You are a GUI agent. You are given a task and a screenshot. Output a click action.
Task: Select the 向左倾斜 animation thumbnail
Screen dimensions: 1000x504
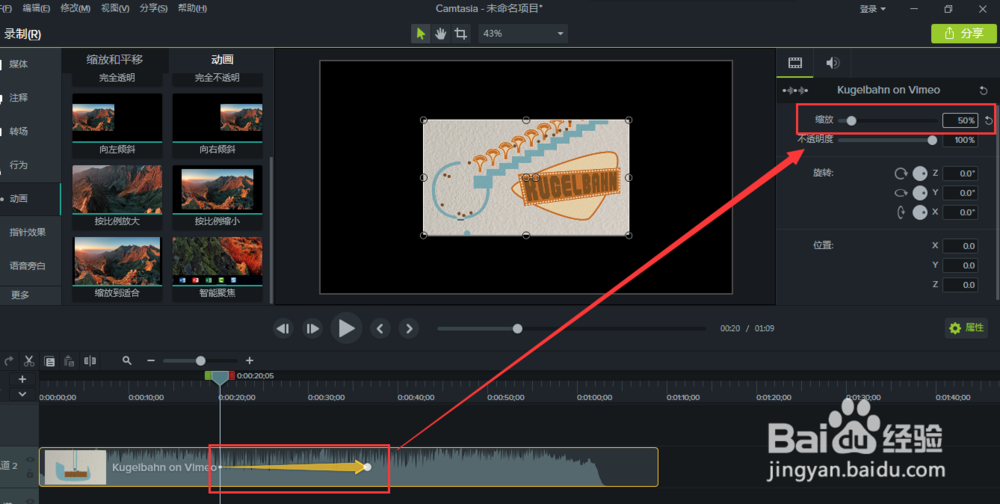coord(117,117)
